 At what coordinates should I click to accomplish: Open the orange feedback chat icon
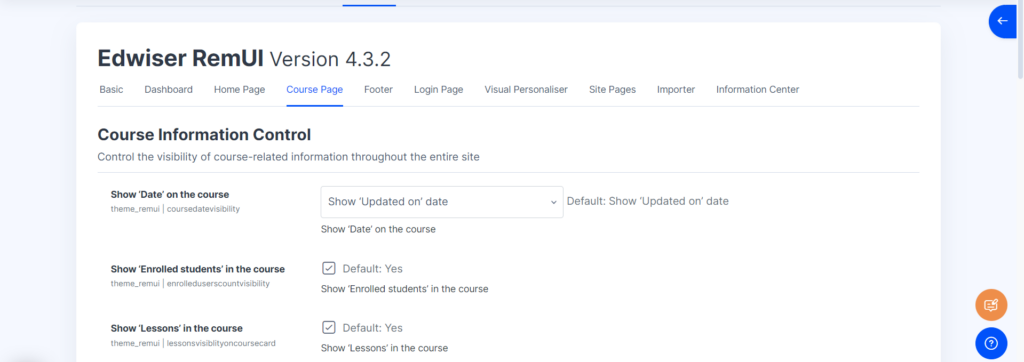pos(991,305)
